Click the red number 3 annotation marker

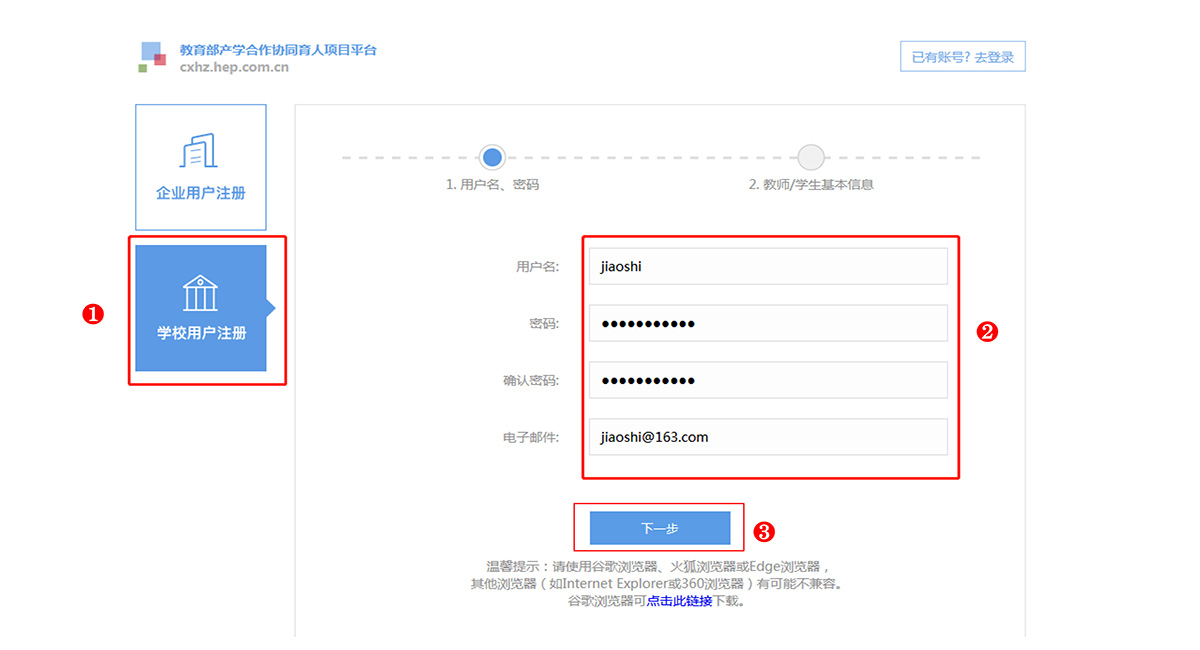click(x=765, y=532)
